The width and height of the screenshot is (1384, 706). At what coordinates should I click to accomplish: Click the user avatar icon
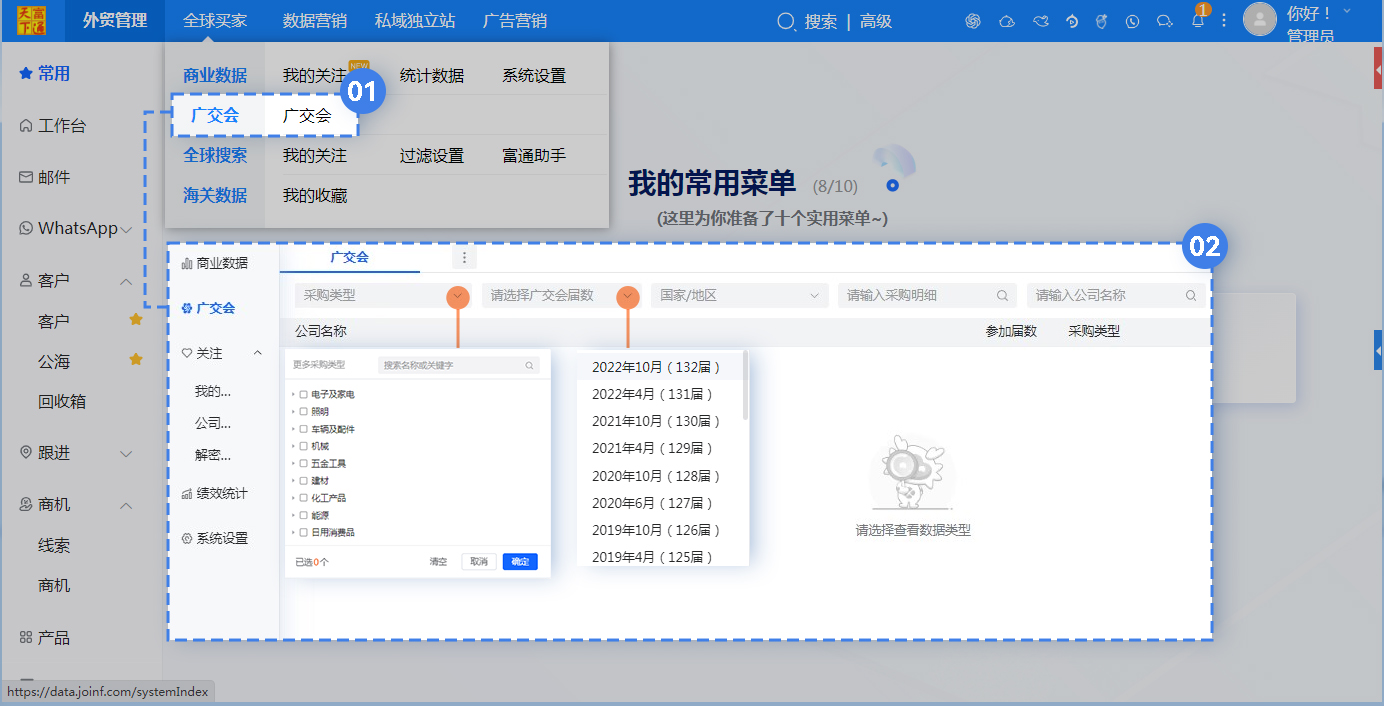point(1259,19)
